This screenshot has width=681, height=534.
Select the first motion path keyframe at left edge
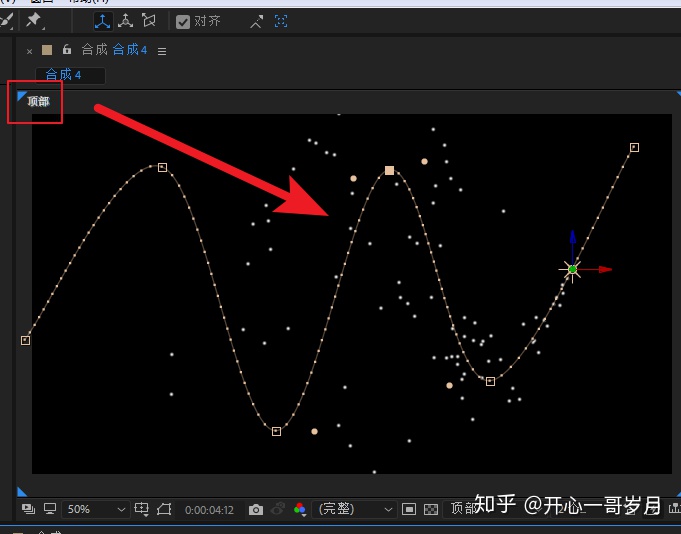pyautogui.click(x=26, y=340)
